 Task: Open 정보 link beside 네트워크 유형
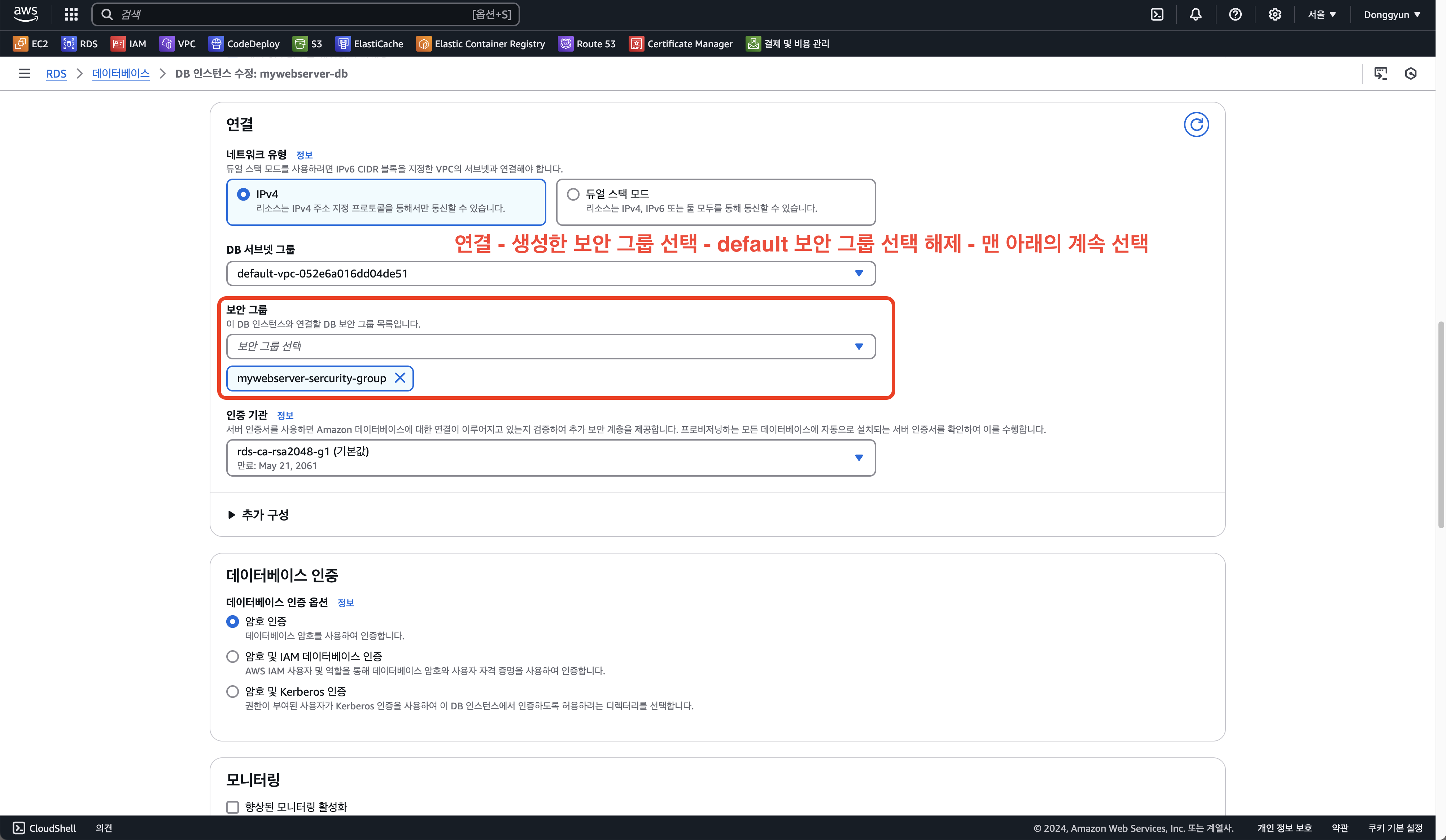(304, 155)
